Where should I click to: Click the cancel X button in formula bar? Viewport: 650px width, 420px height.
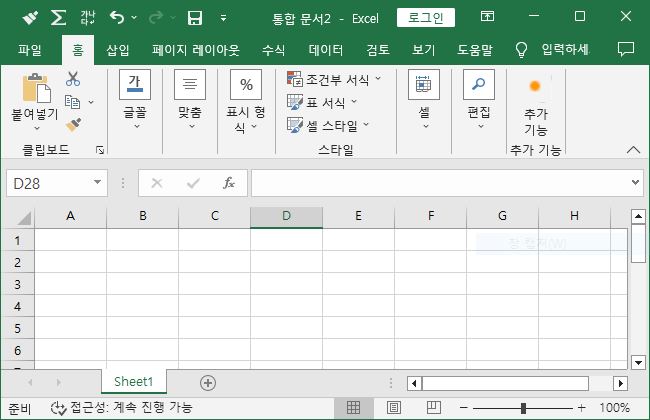[157, 183]
